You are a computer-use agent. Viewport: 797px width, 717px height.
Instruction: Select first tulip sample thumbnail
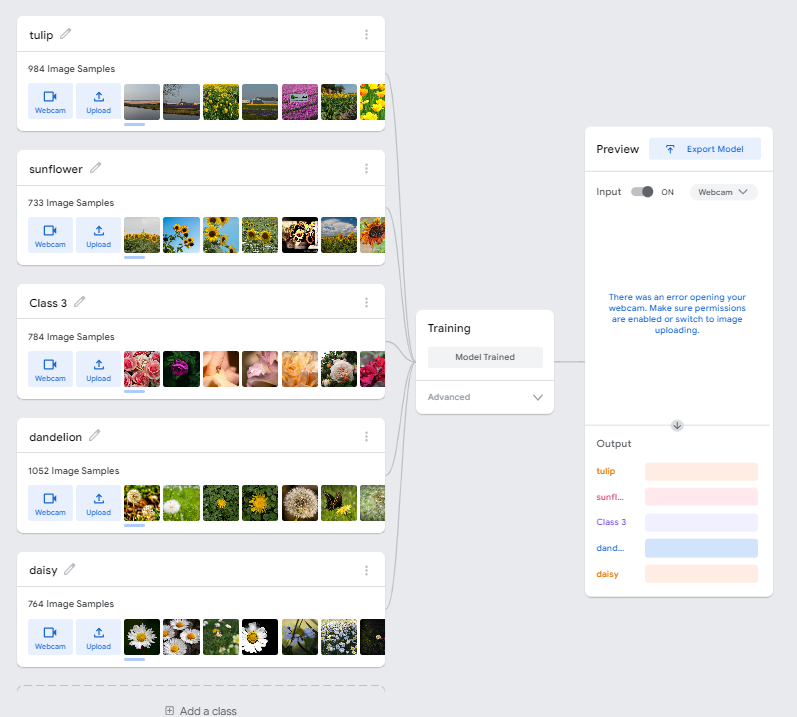[142, 102]
